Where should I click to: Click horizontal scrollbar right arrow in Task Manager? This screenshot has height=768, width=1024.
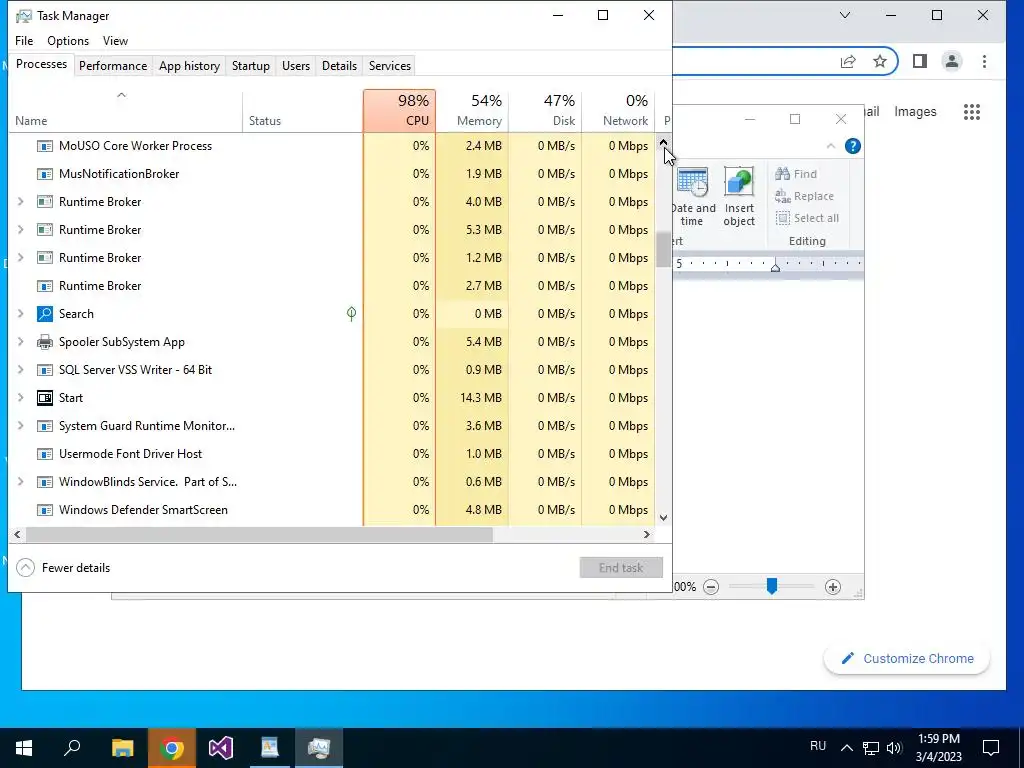(x=647, y=535)
